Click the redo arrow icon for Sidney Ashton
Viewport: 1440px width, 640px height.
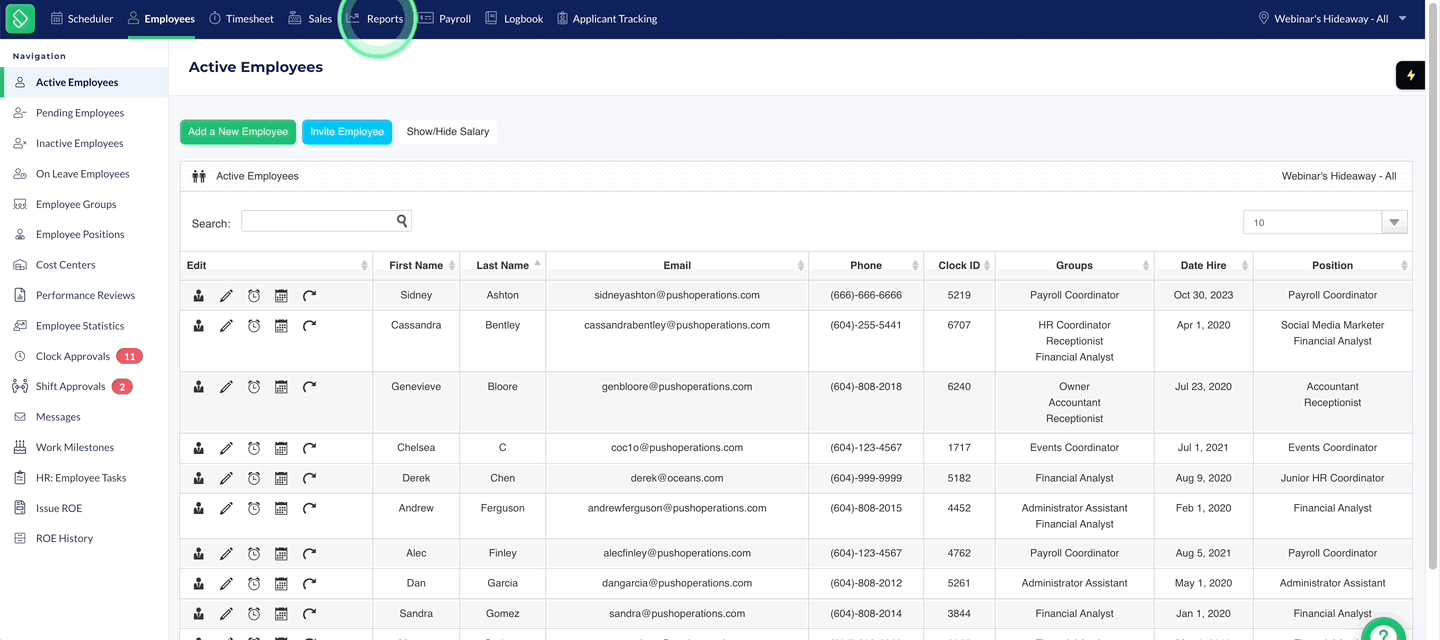click(309, 296)
